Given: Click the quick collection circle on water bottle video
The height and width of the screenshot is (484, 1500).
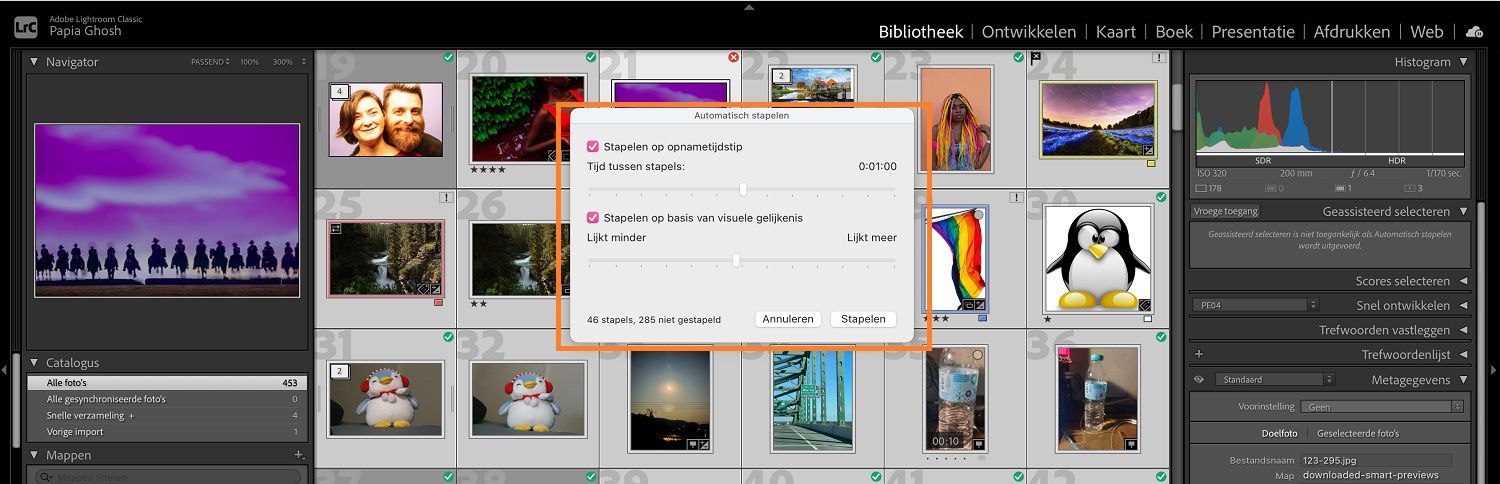Looking at the screenshot, I should (x=977, y=355).
